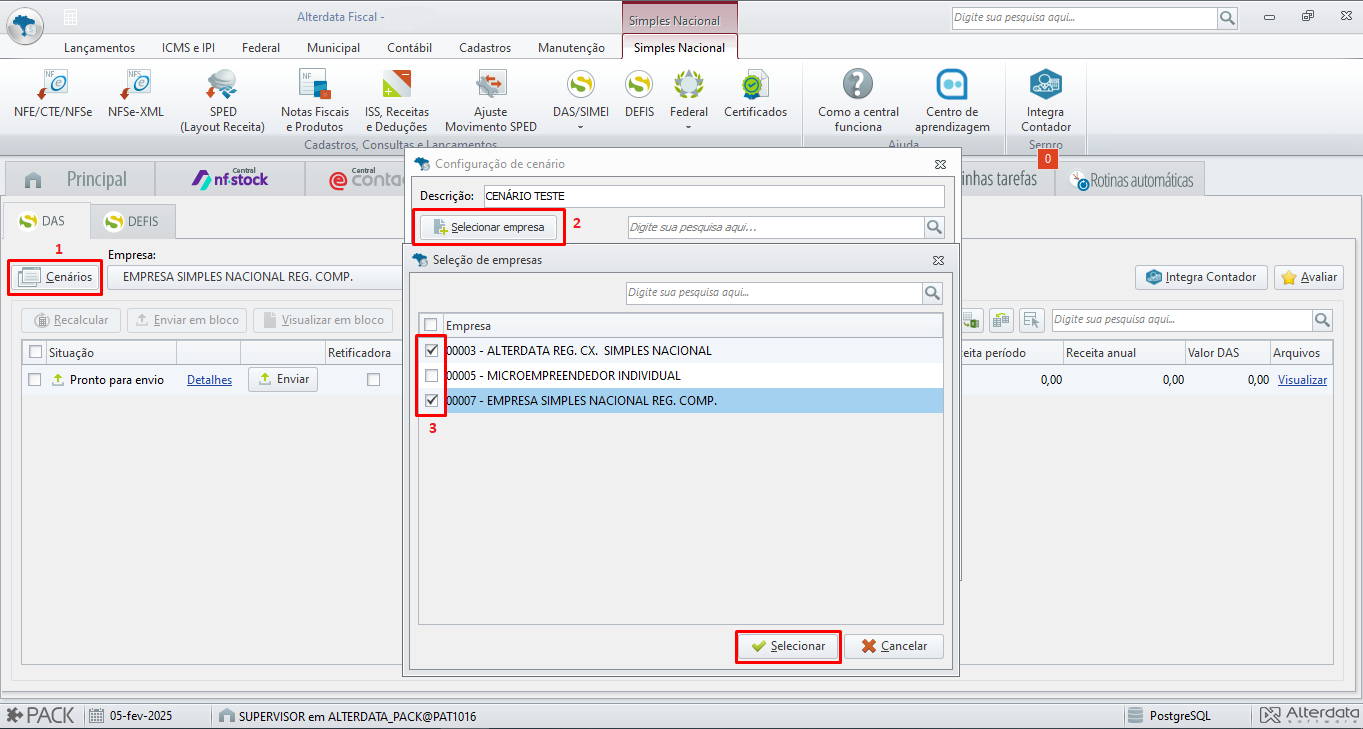The height and width of the screenshot is (729, 1363).
Task: Open the Alterdata application menu orb
Action: pyautogui.click(x=25, y=24)
